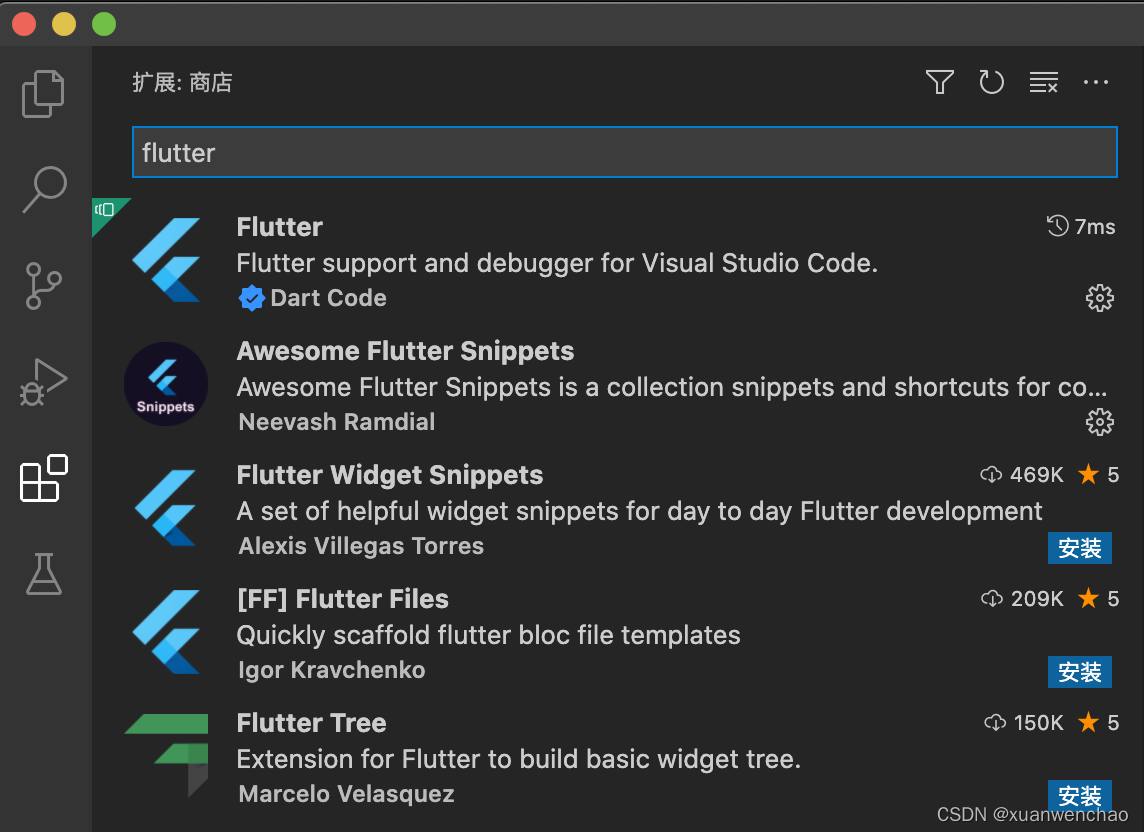Screen dimensions: 1144x832
Task: Click the Flutter debugger description text
Action: coord(557,263)
